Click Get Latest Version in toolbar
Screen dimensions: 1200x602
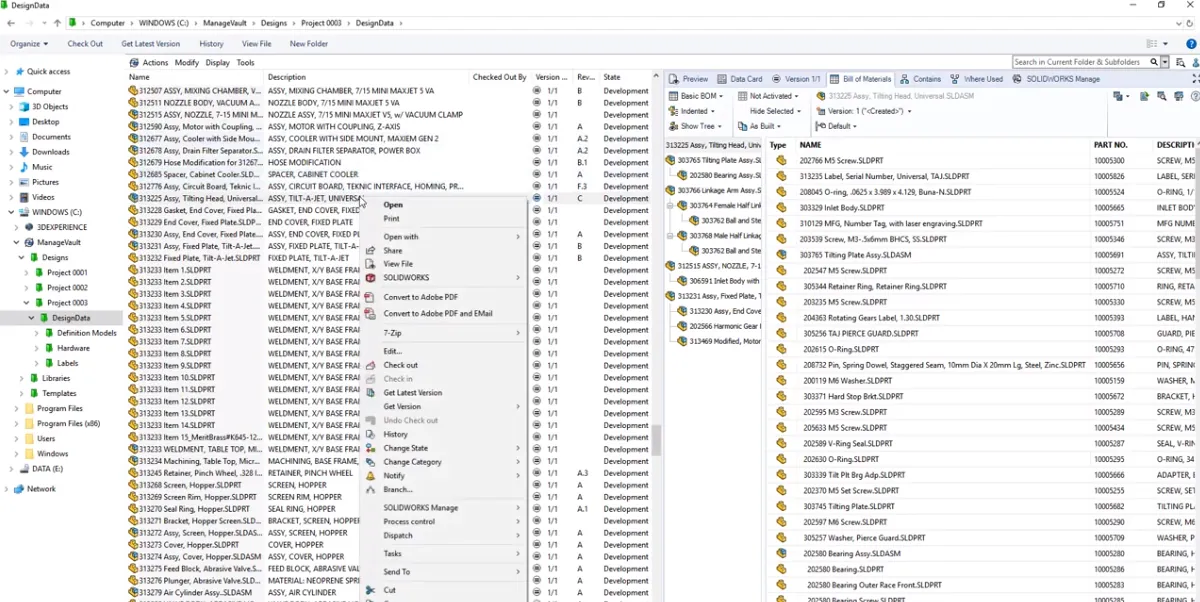point(151,44)
